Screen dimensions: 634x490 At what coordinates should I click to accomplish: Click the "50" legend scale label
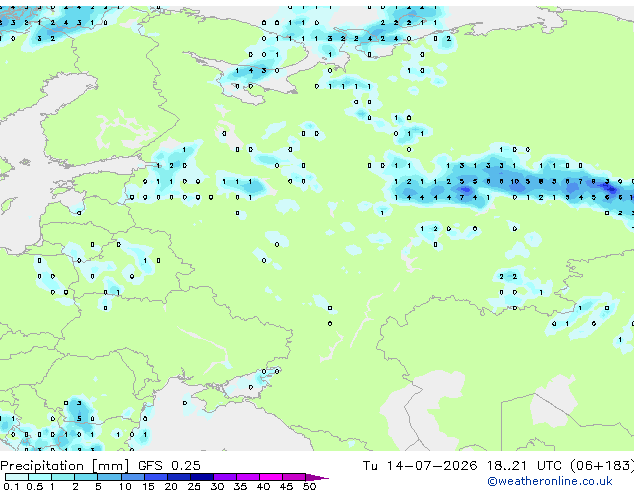point(310,486)
